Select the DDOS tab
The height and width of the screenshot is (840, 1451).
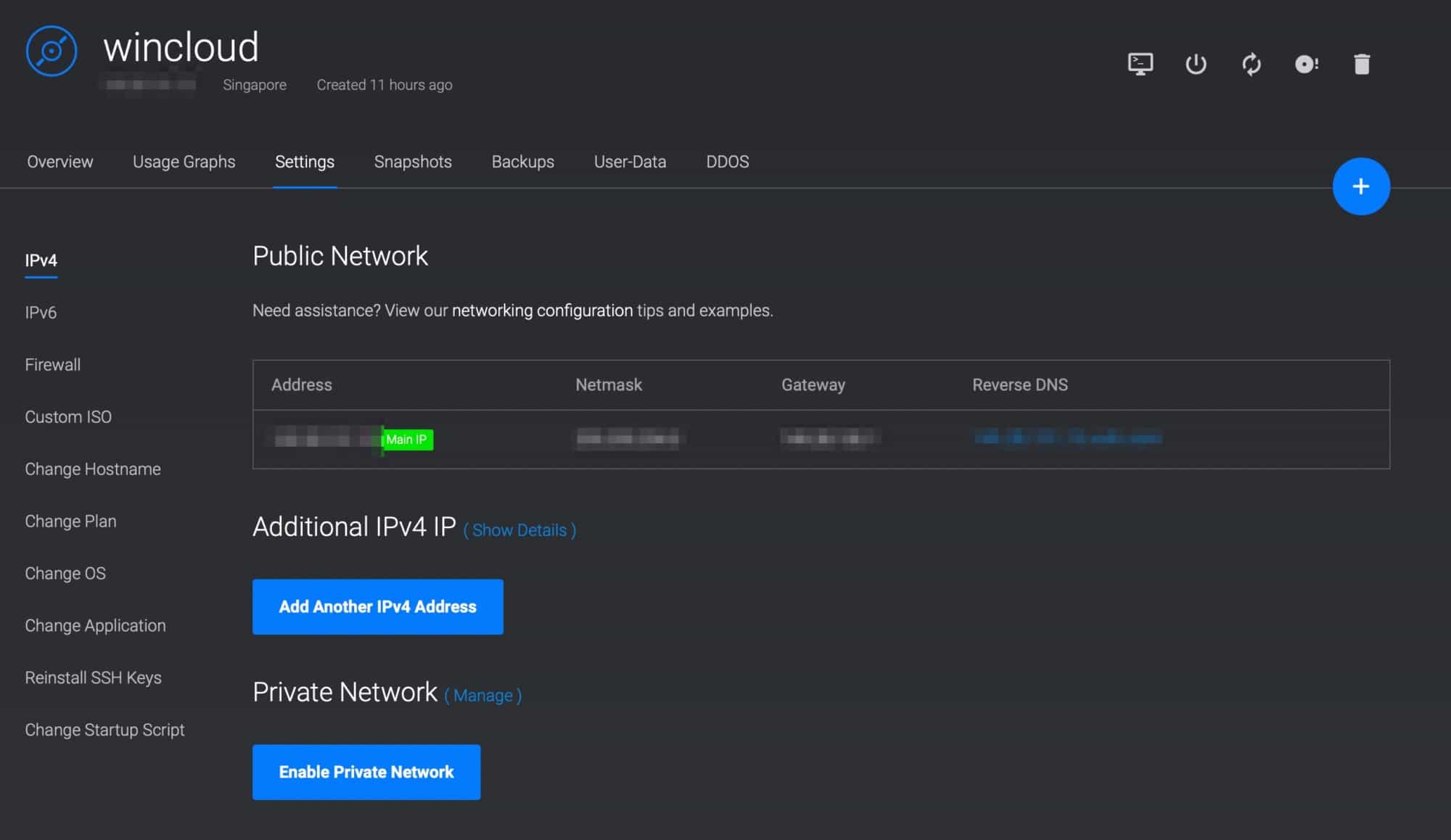728,162
